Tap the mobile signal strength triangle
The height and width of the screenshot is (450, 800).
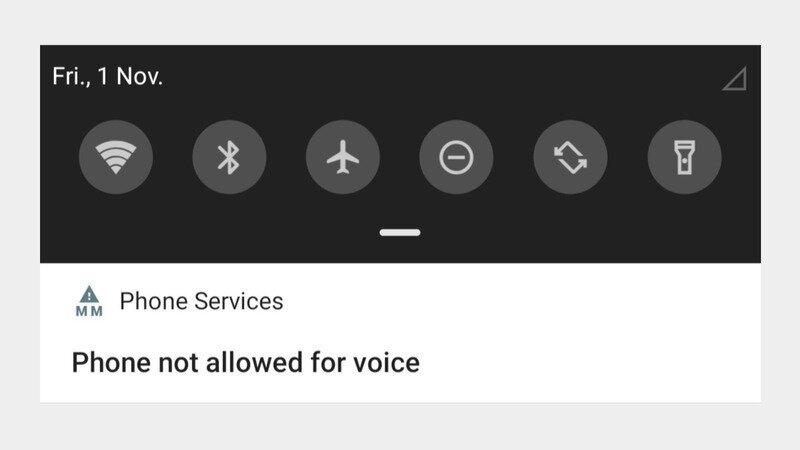coord(735,79)
